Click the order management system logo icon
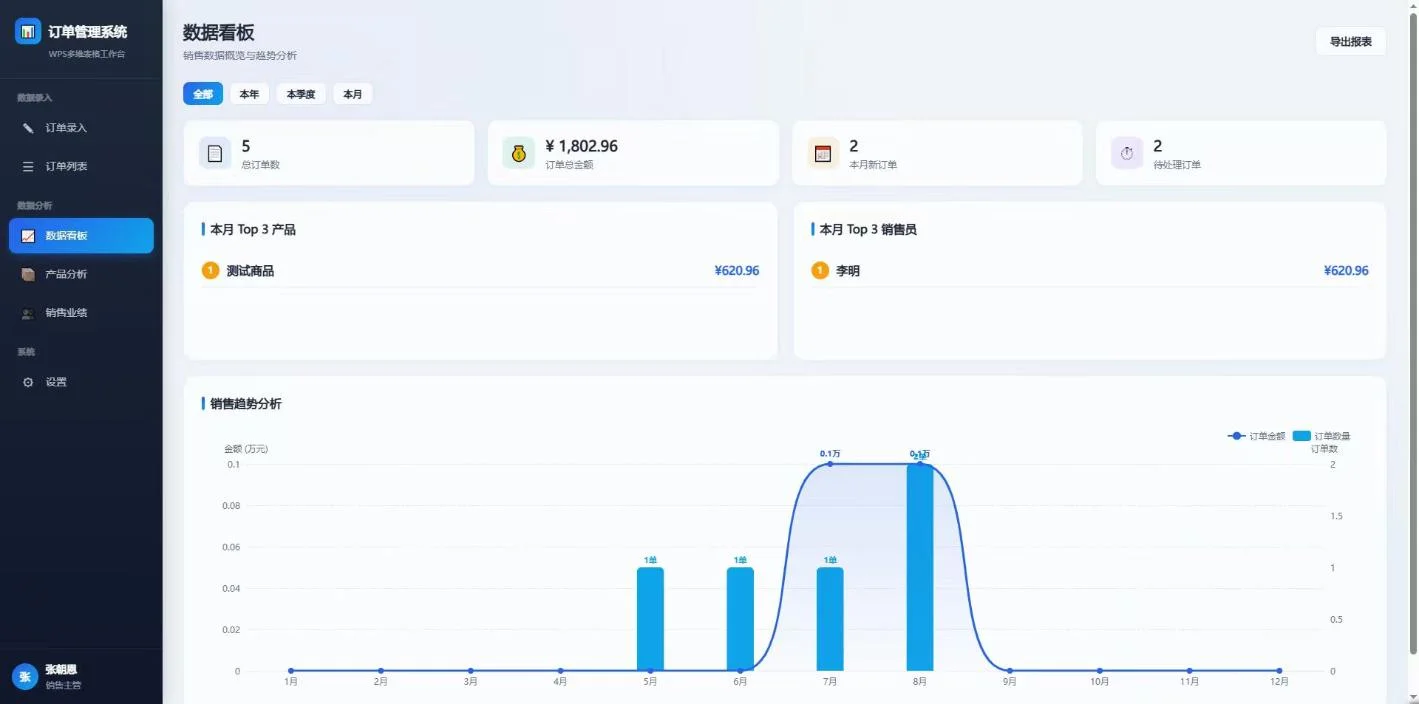Image resolution: width=1419 pixels, height=704 pixels. click(x=28, y=31)
